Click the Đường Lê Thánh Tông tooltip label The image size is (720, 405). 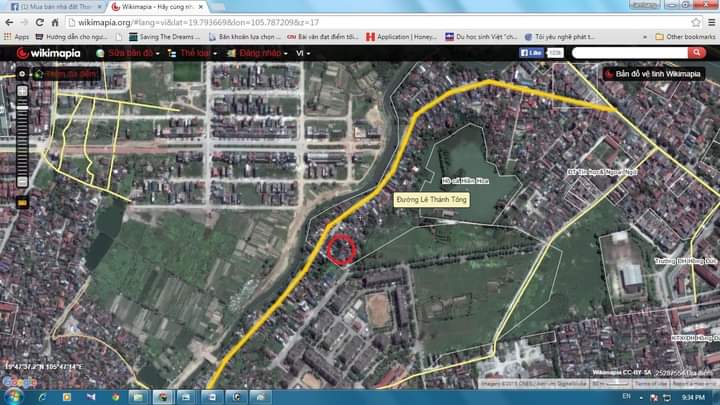[x=431, y=200]
